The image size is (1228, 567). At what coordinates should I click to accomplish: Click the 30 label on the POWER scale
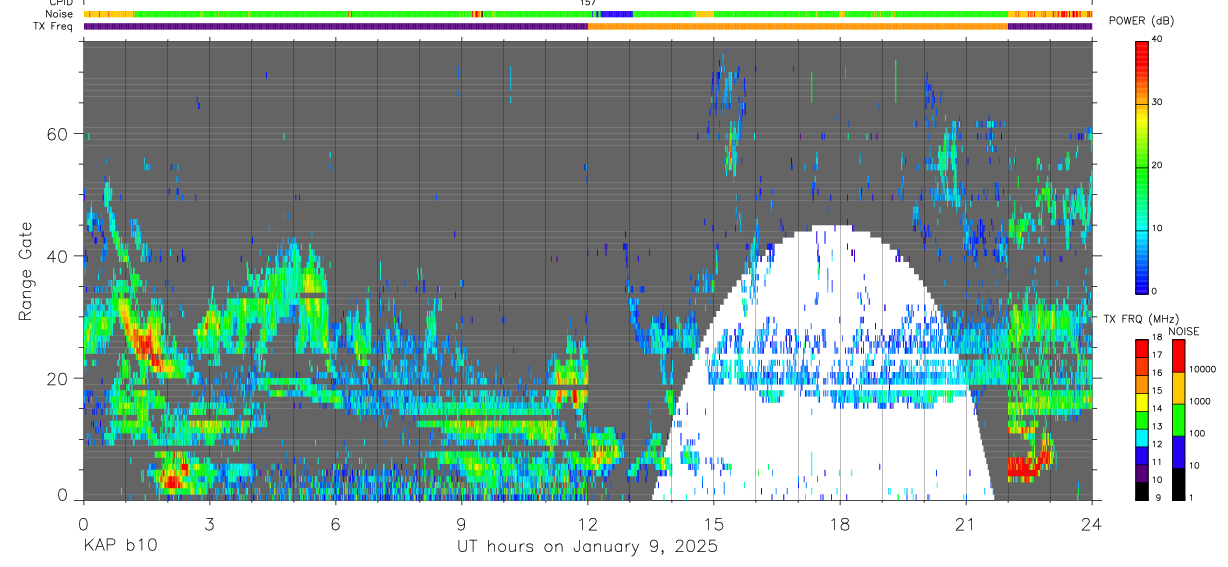coord(1157,103)
